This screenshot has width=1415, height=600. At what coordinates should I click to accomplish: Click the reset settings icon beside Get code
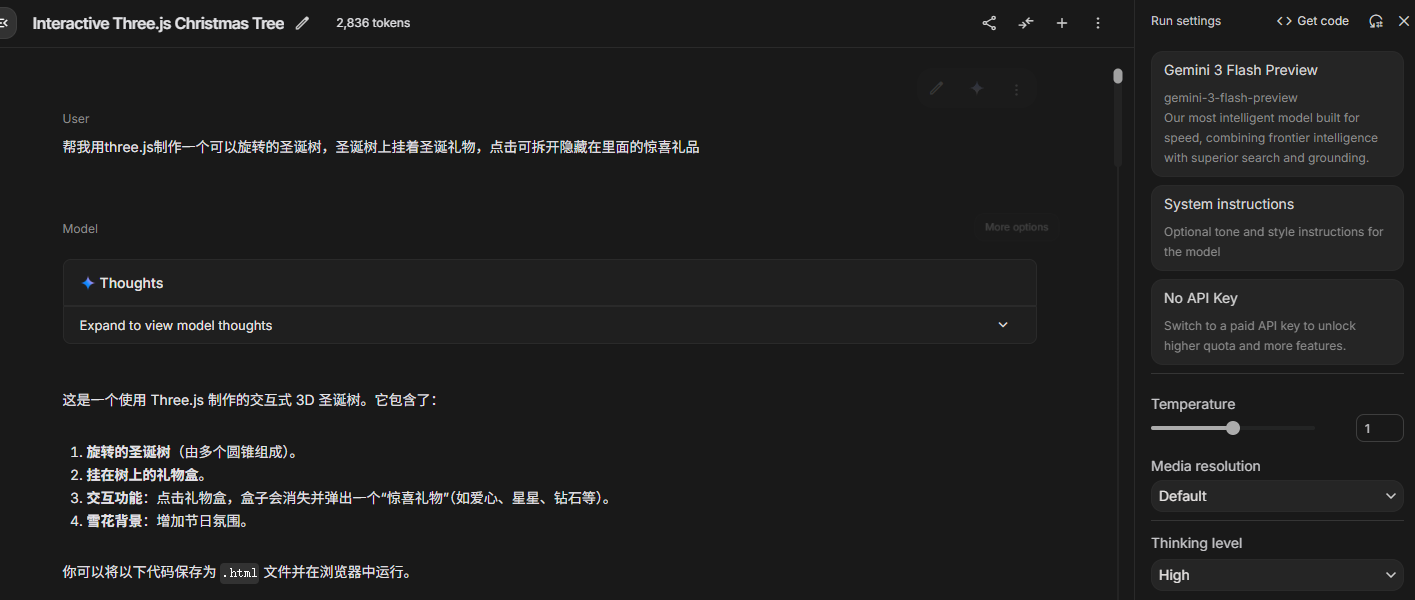[x=1376, y=21]
